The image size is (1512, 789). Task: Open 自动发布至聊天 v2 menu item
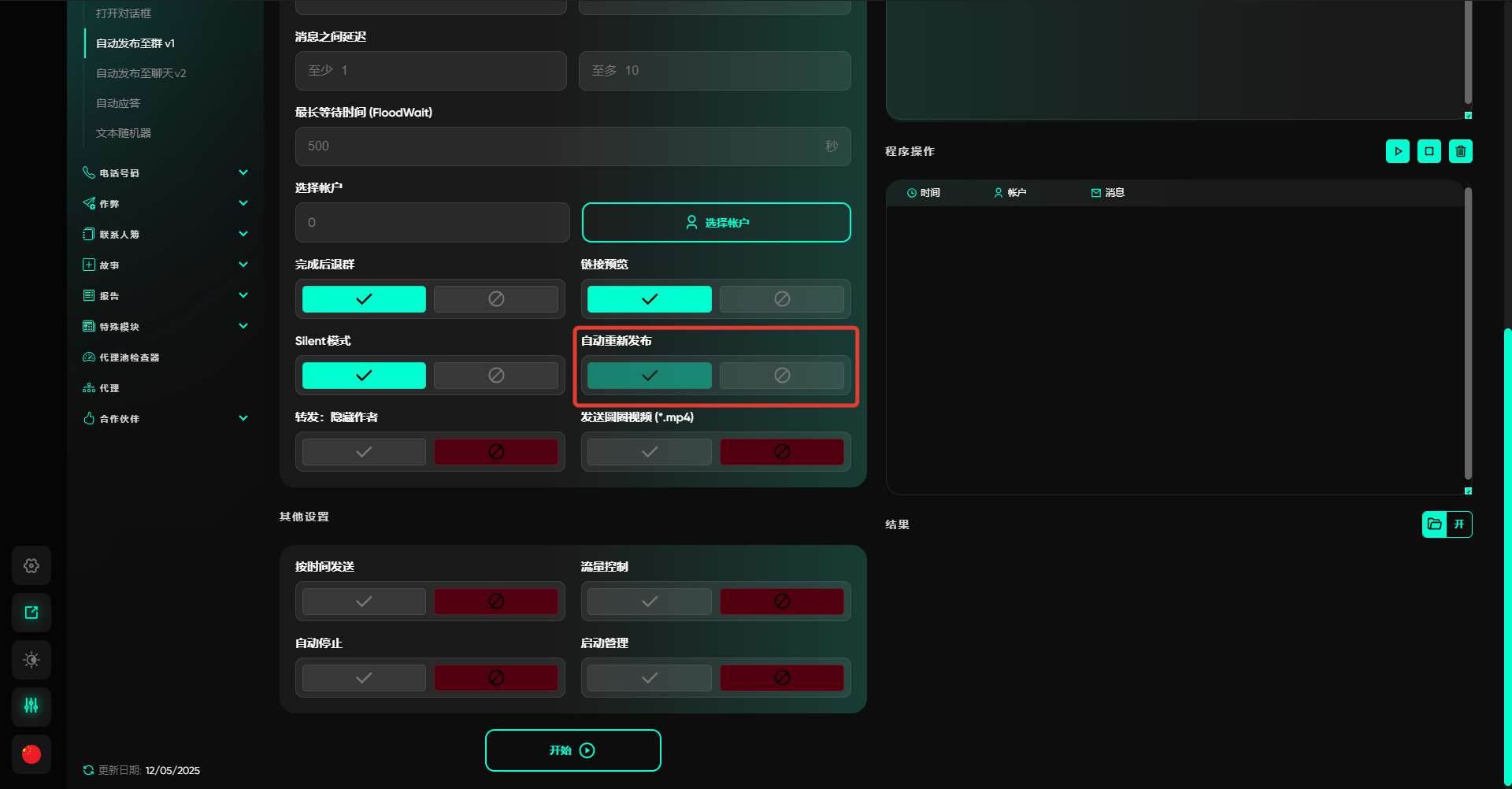click(x=141, y=73)
